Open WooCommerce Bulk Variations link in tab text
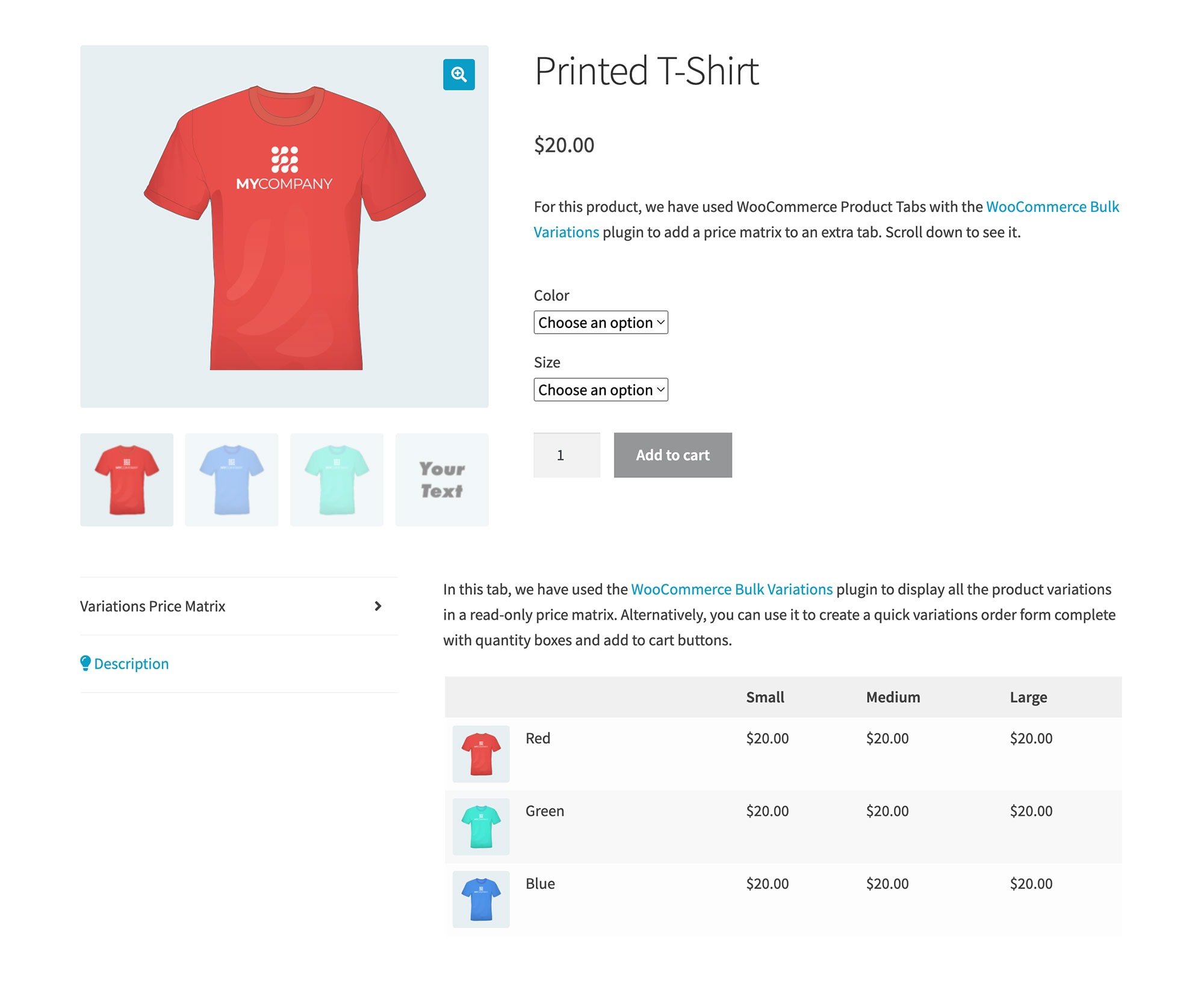 [731, 589]
